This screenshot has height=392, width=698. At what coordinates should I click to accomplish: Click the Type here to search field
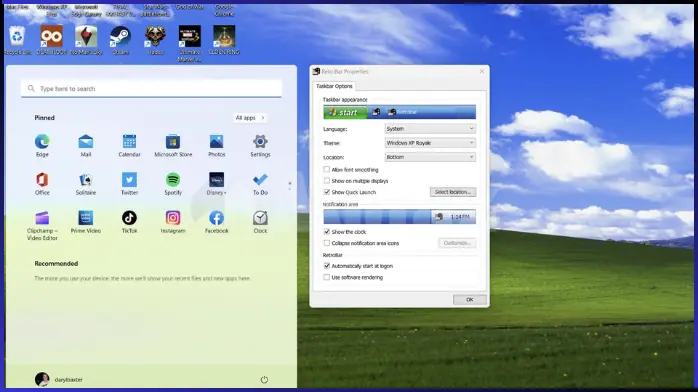(x=151, y=89)
